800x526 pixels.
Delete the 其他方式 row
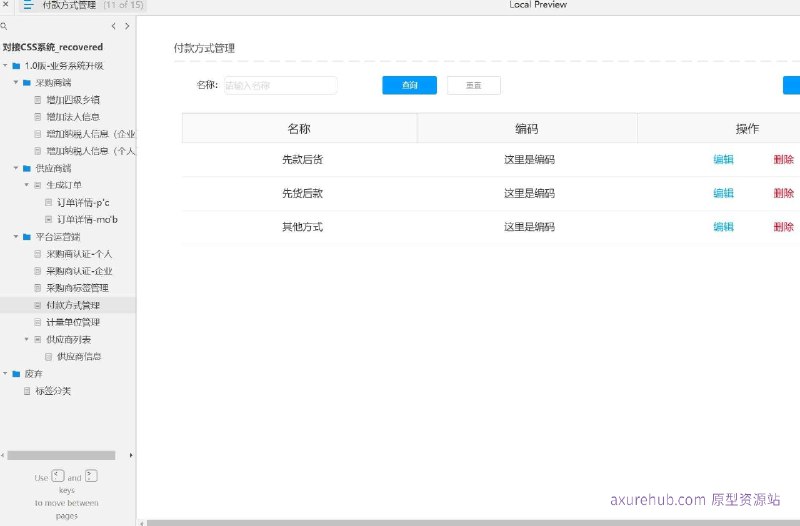pyautogui.click(x=784, y=227)
